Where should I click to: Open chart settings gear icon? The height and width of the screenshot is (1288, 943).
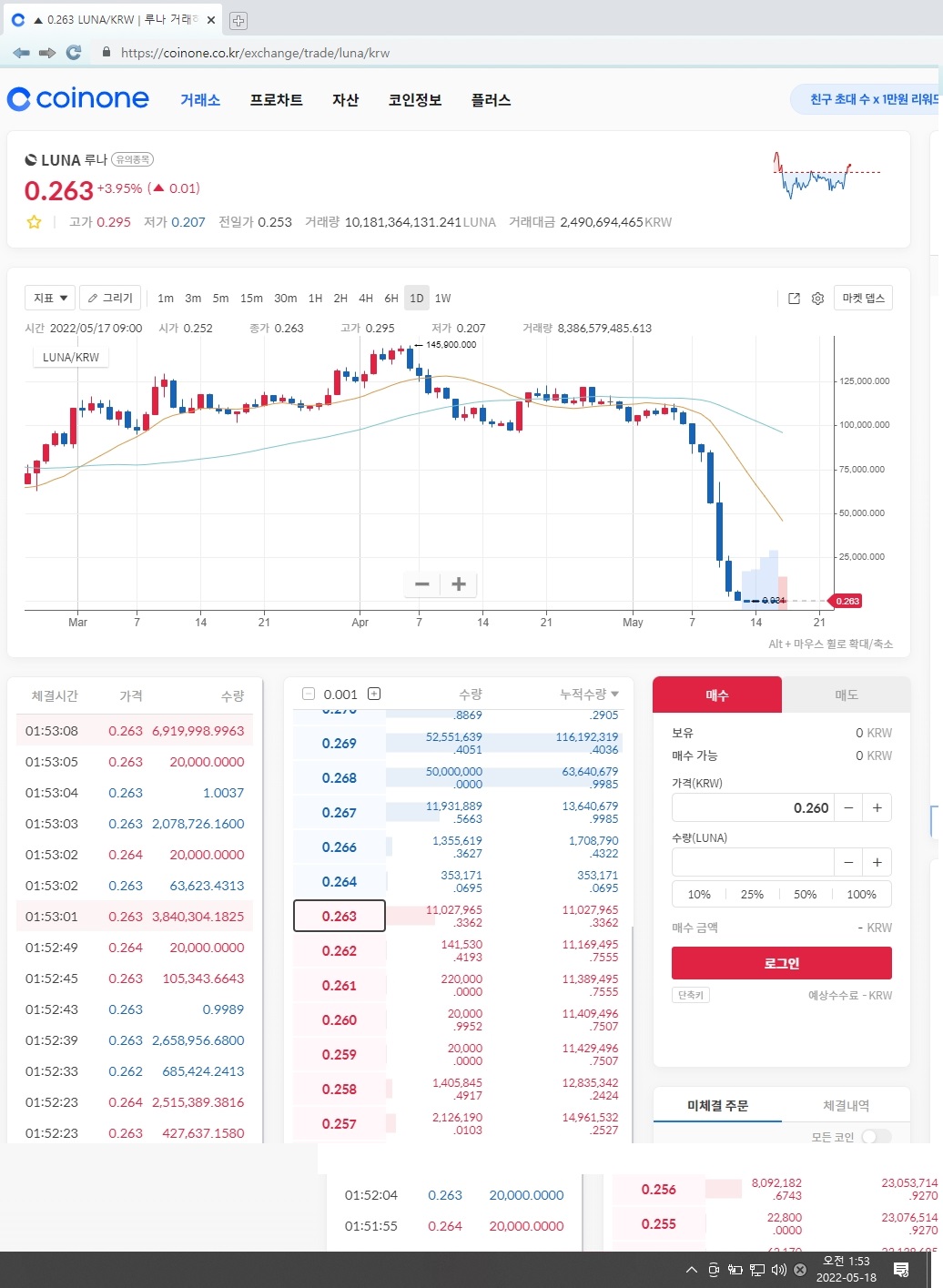pos(817,299)
